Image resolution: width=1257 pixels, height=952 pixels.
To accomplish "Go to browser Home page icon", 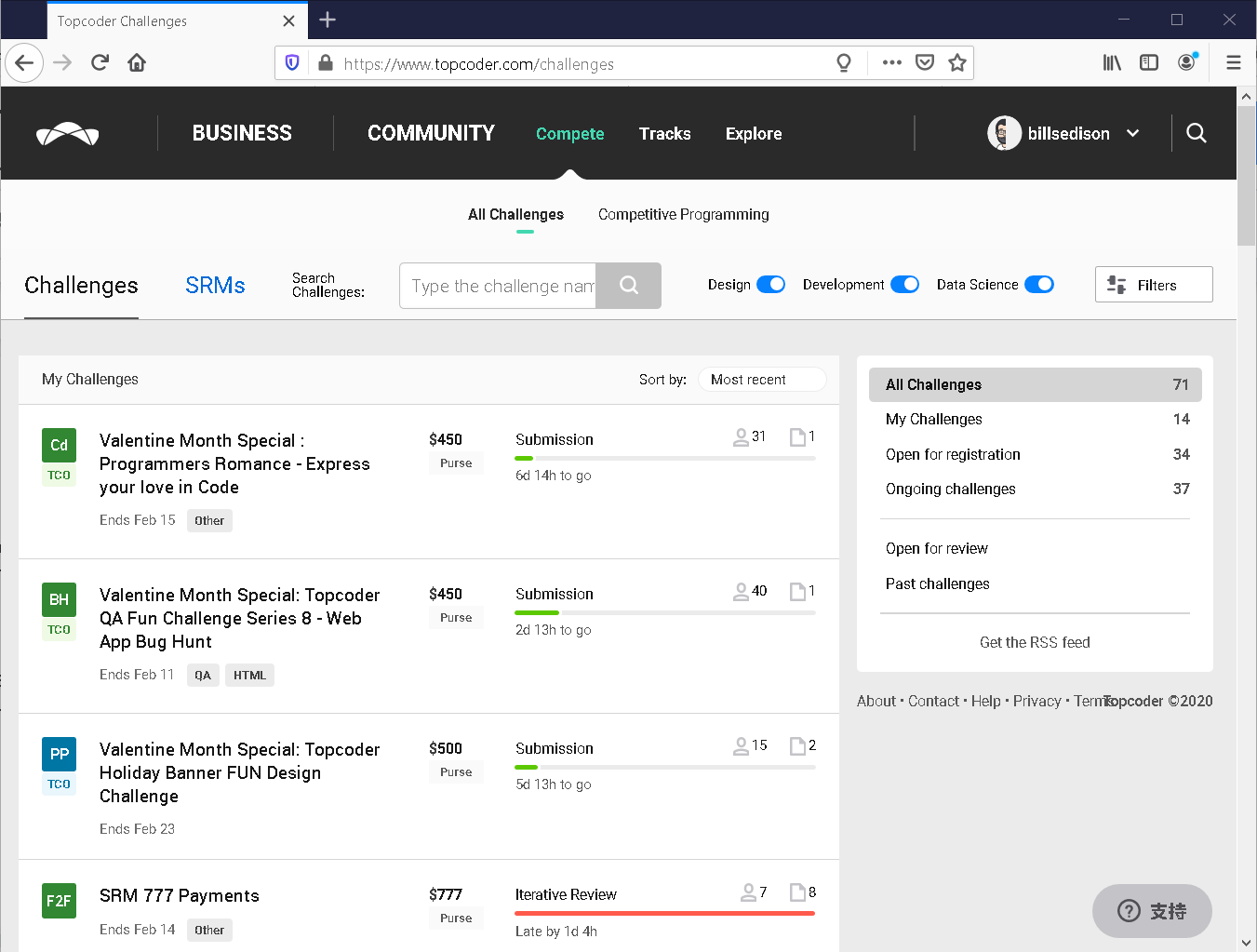I will [x=137, y=63].
